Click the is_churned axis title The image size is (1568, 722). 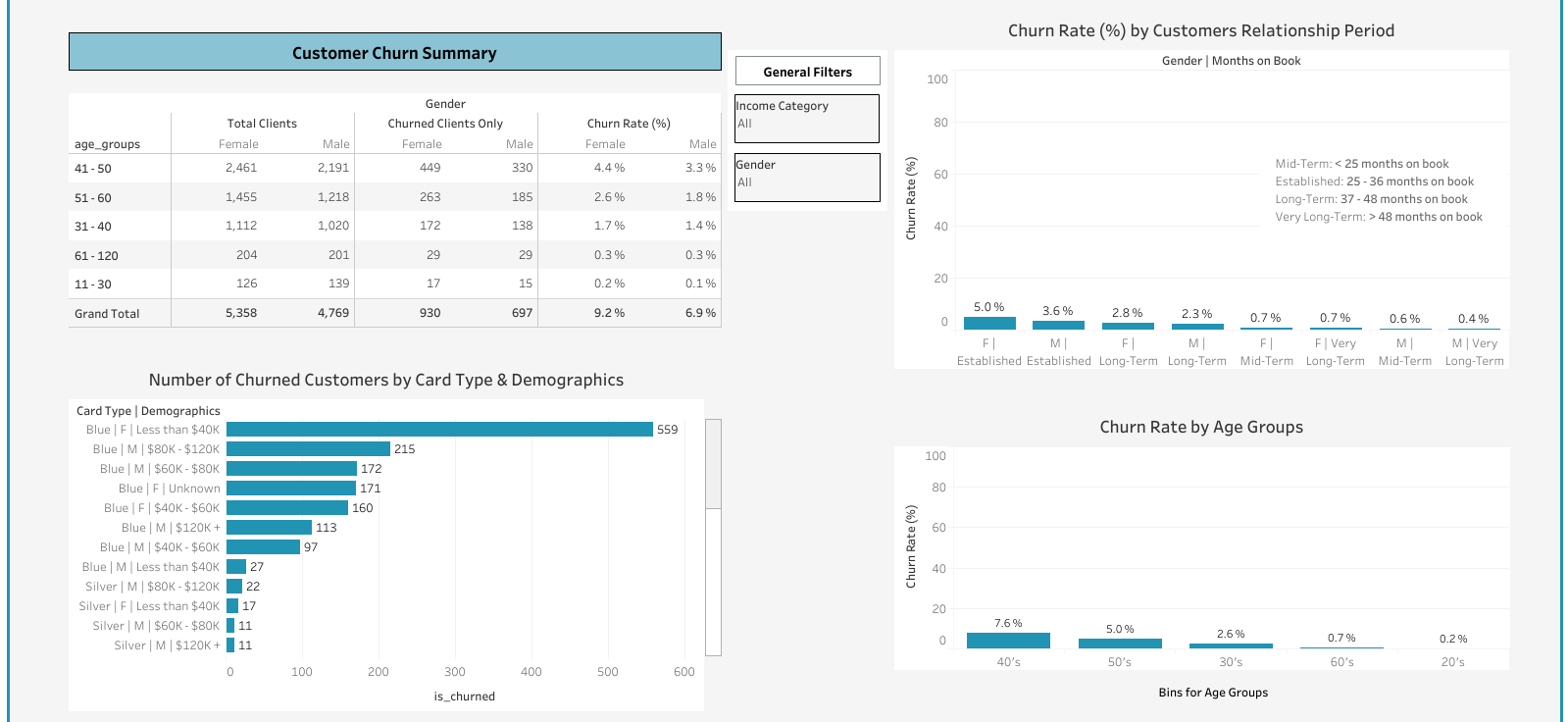coord(465,696)
